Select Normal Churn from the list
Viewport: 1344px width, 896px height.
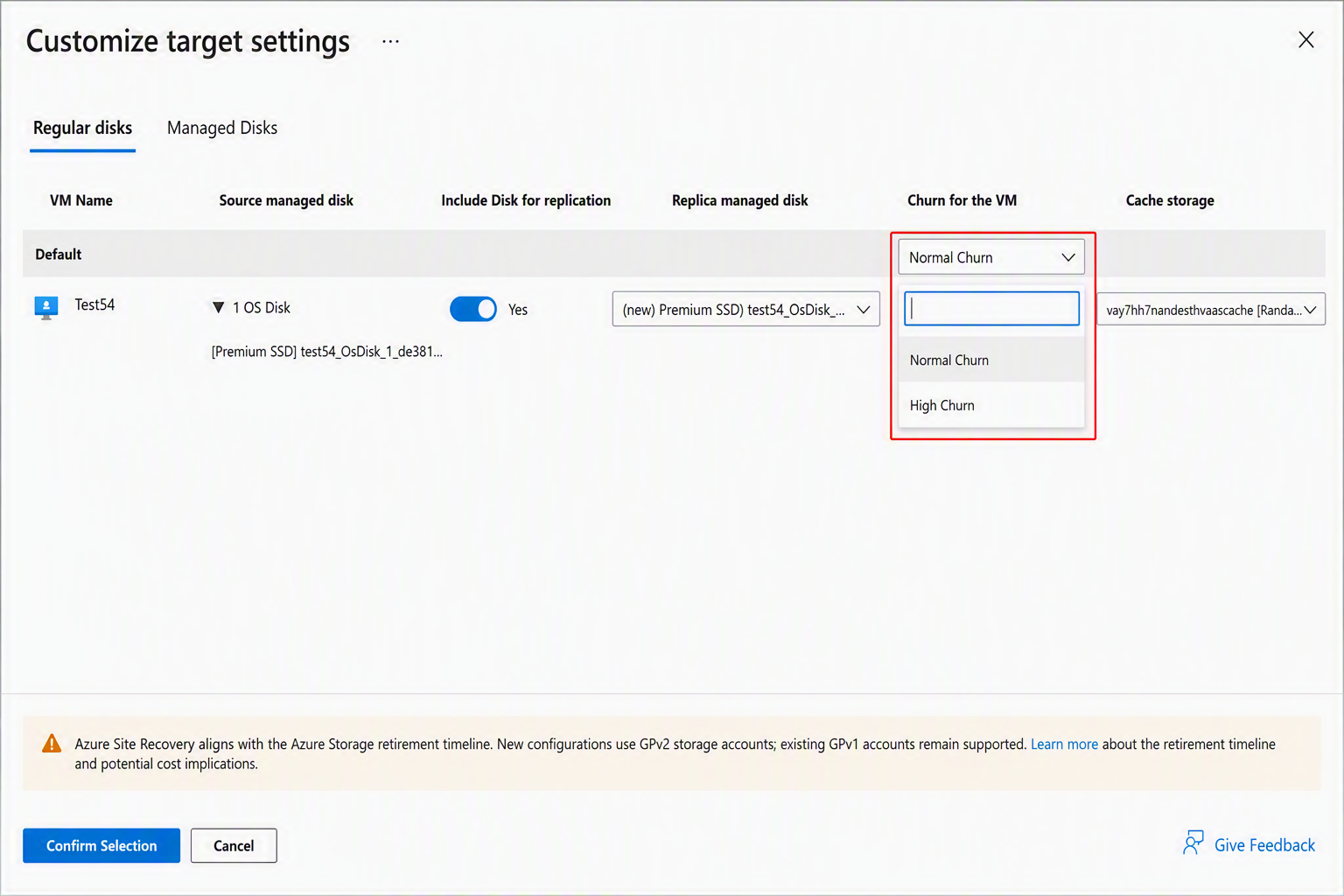click(991, 360)
